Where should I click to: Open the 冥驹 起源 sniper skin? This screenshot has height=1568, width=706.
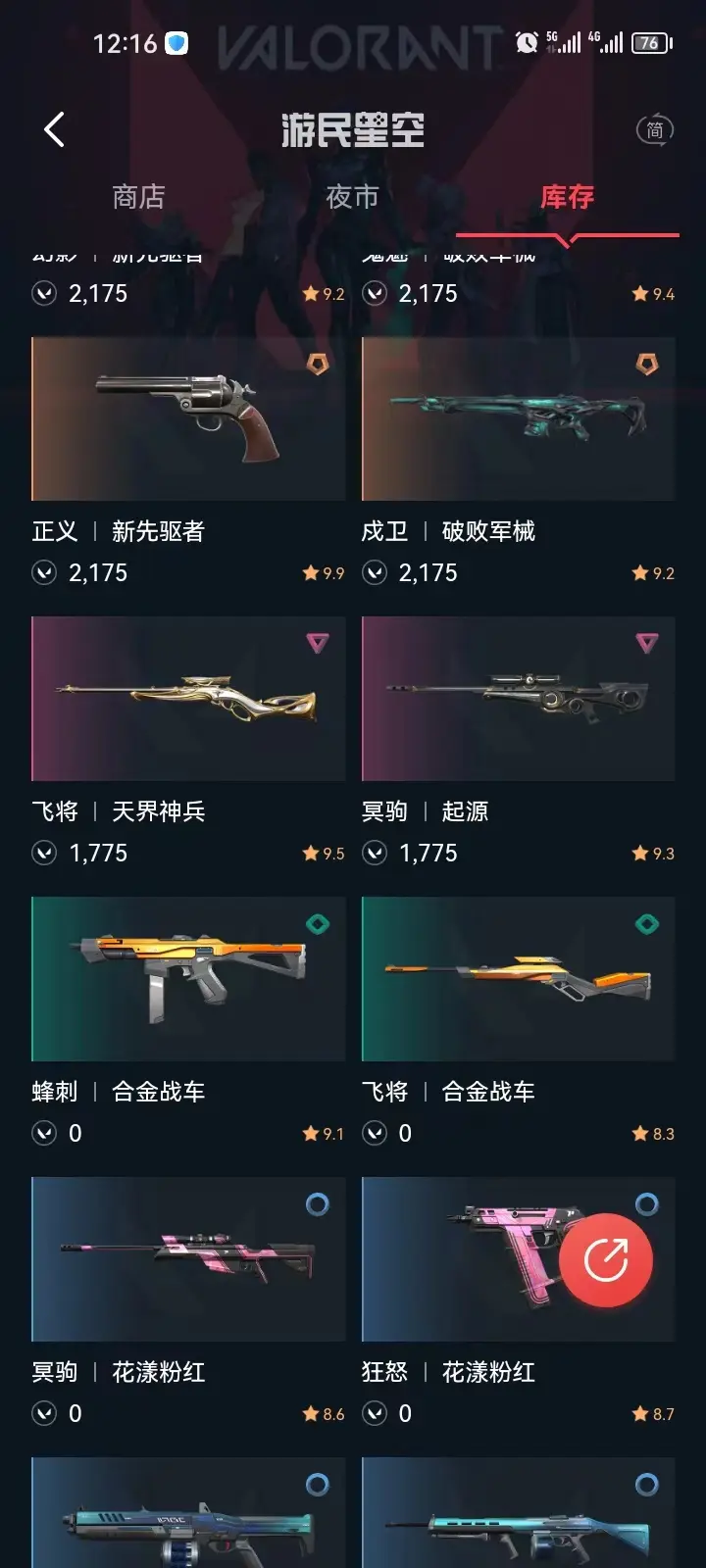(x=519, y=699)
